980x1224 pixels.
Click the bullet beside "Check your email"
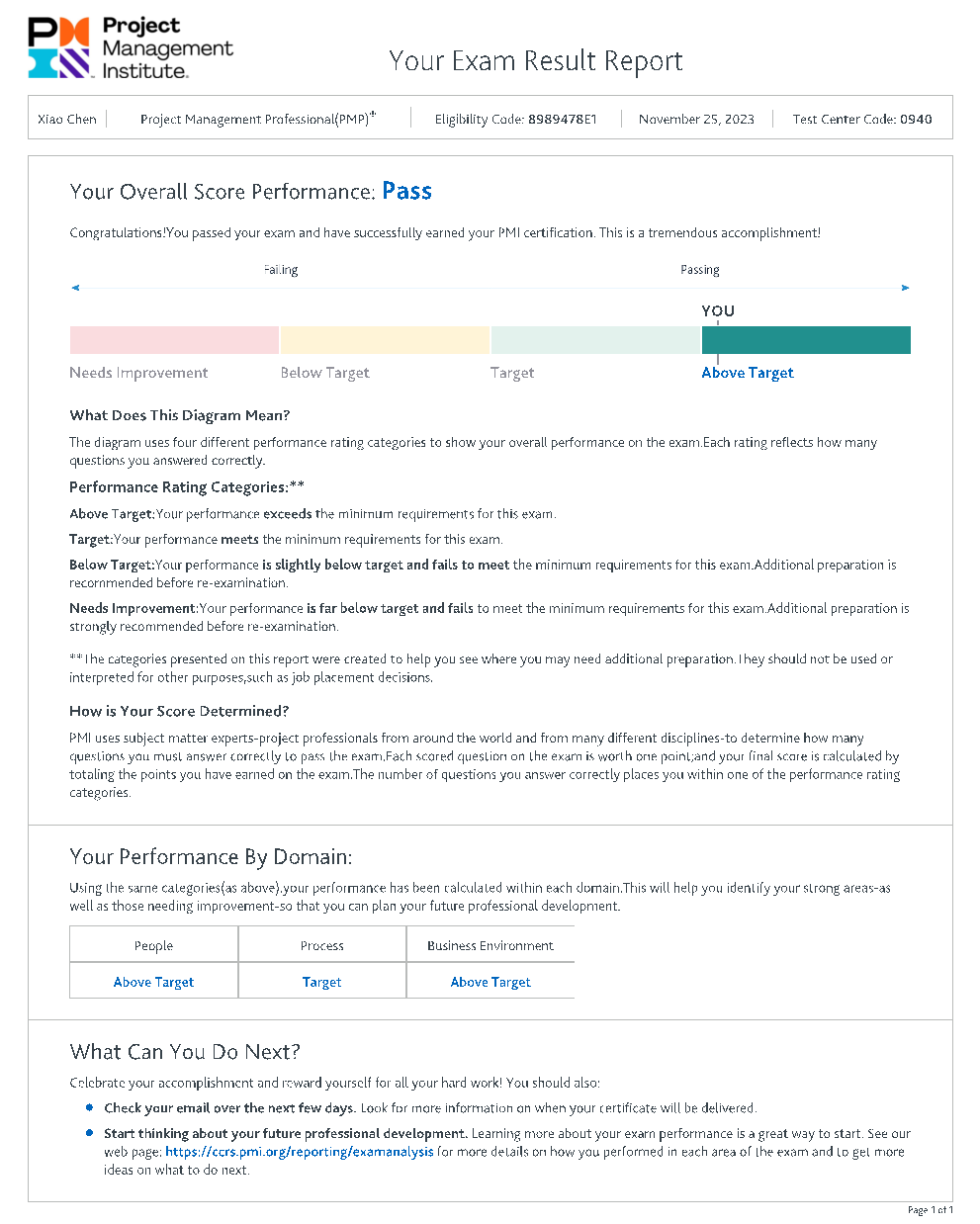click(x=90, y=1107)
